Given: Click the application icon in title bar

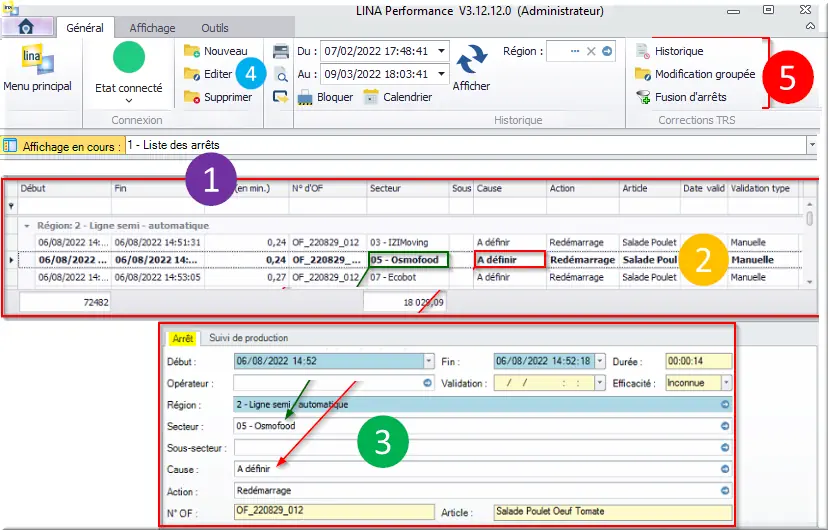Looking at the screenshot, I should click(x=11, y=9).
